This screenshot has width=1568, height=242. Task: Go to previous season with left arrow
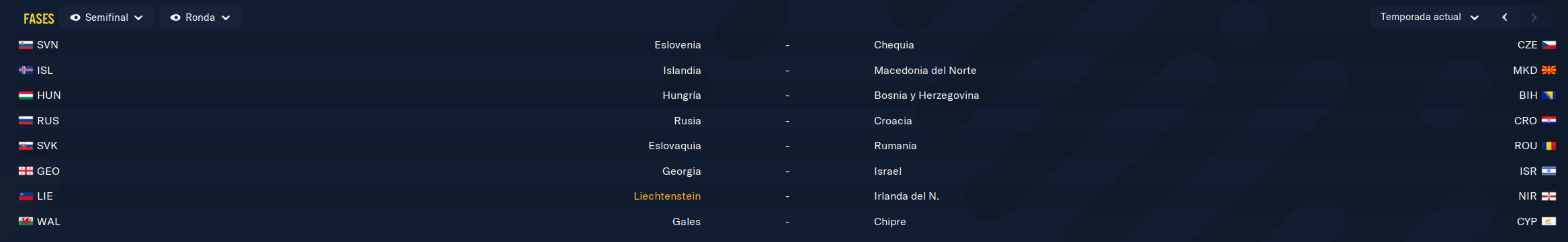click(1505, 17)
